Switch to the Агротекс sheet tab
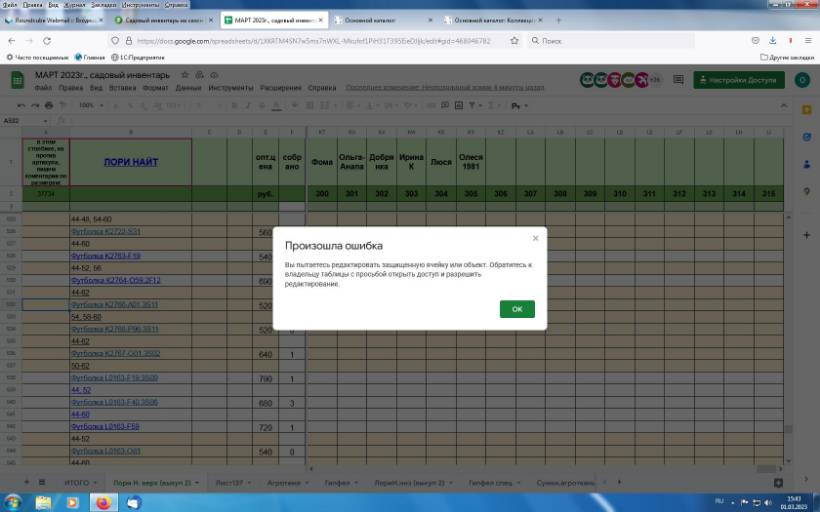 tap(285, 482)
